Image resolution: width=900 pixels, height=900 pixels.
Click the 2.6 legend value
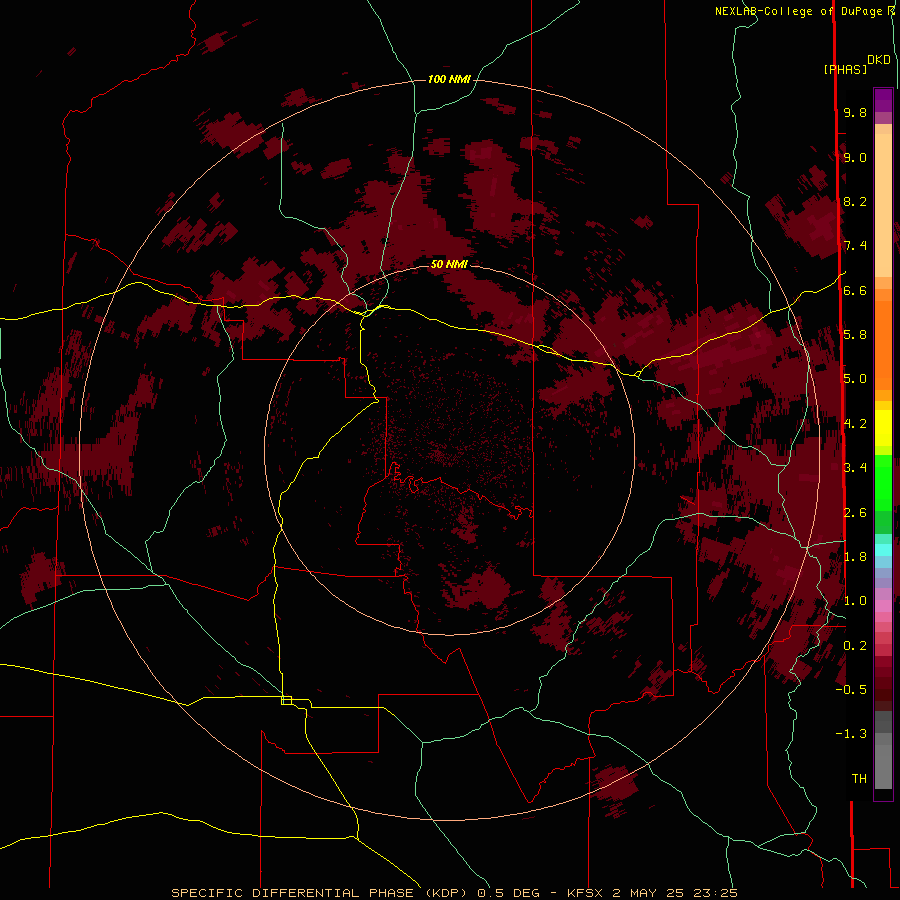click(855, 512)
